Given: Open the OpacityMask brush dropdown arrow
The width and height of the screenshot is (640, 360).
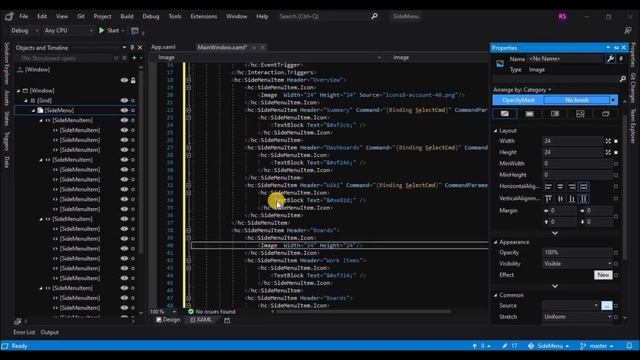Looking at the screenshot, I should coord(613,100).
